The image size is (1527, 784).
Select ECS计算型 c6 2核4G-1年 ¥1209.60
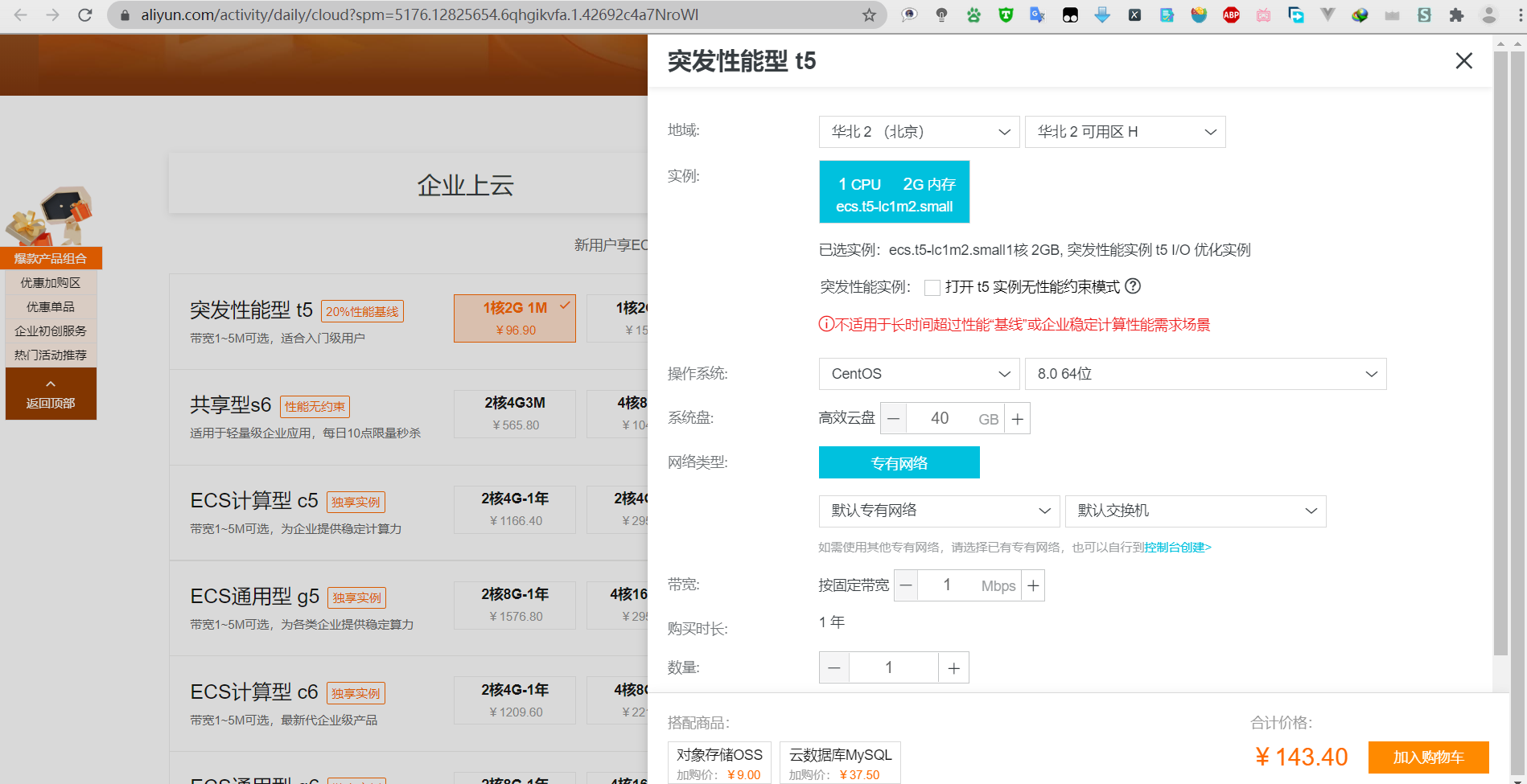point(515,700)
